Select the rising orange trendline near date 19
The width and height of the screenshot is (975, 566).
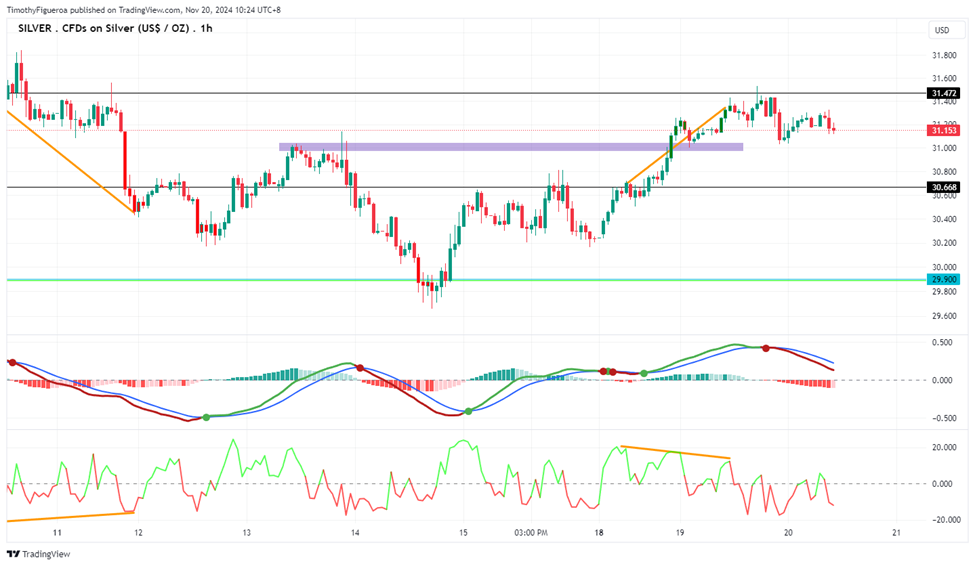676,146
